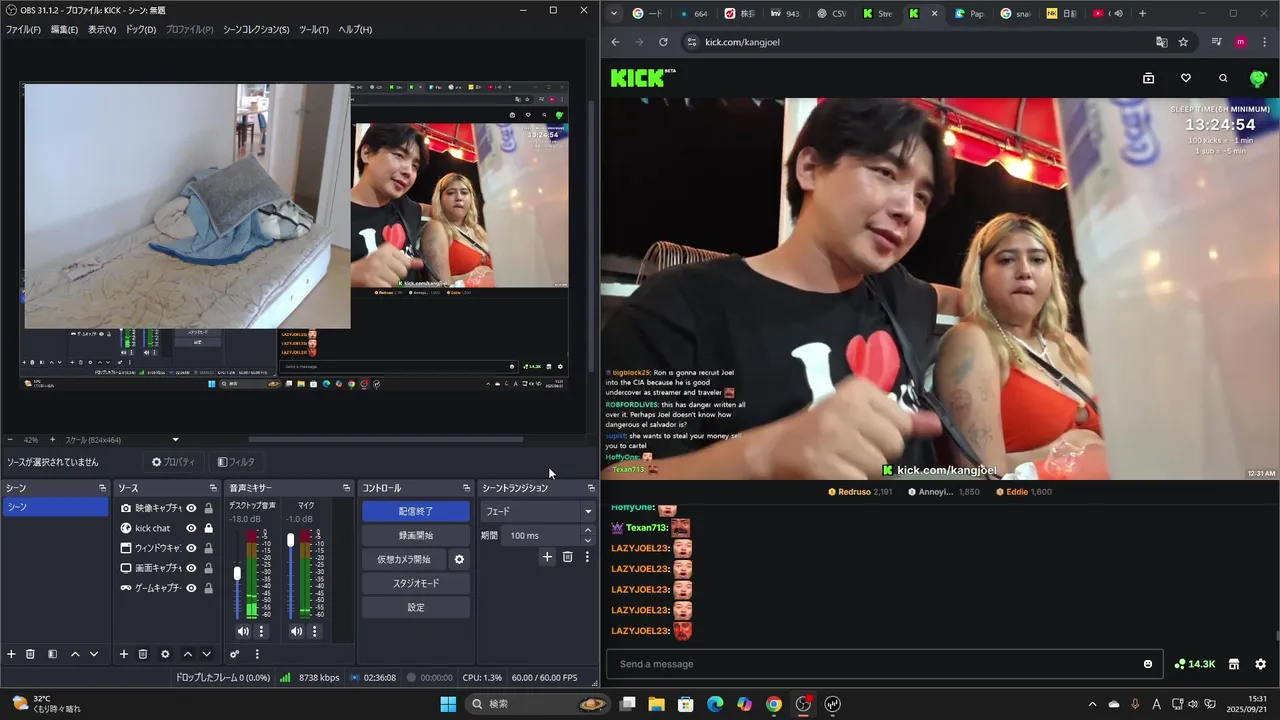Adjust the Mic volume slider
This screenshot has width=1280, height=720.
pos(291,540)
